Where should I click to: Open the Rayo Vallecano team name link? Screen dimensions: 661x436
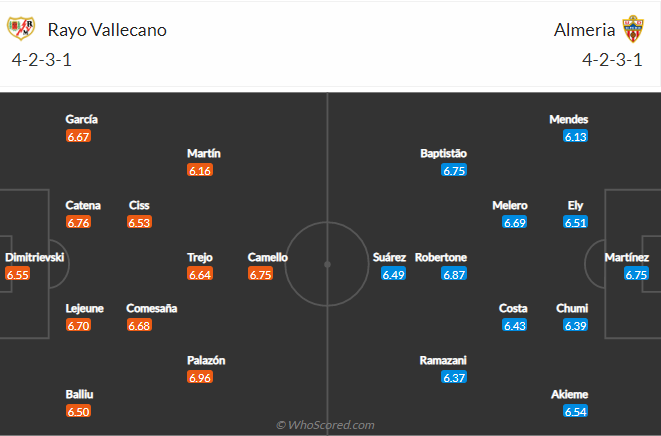107,30
